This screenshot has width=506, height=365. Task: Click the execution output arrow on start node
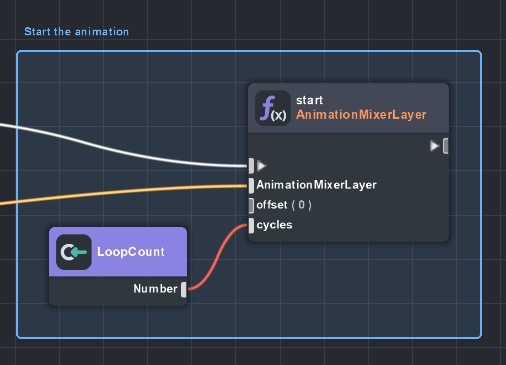pyautogui.click(x=434, y=146)
